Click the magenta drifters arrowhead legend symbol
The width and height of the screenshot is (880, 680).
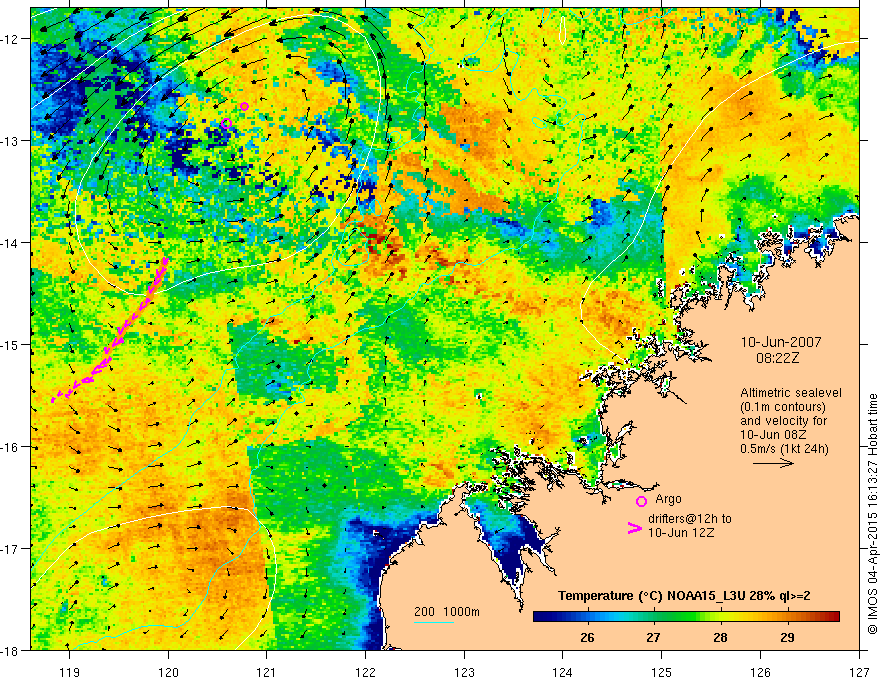634,528
